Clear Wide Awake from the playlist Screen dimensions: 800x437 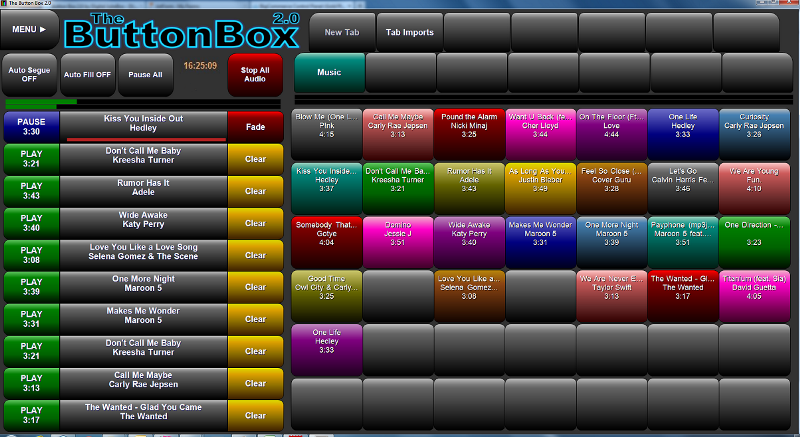pyautogui.click(x=255, y=223)
